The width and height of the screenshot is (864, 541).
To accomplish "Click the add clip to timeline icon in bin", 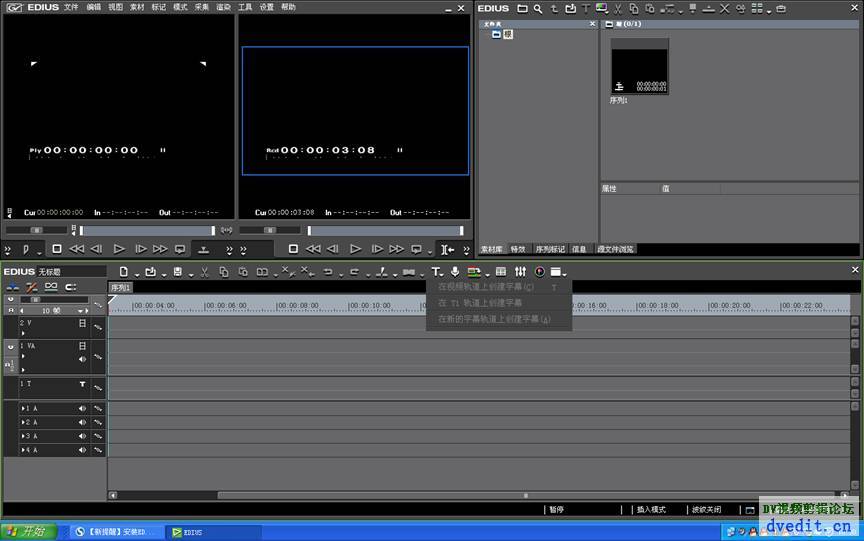I will pos(709,8).
